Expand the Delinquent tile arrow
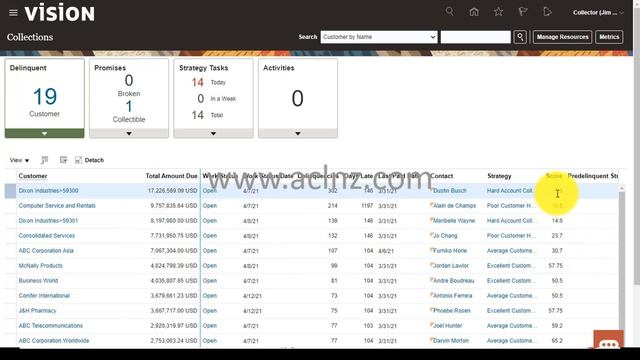The height and width of the screenshot is (360, 640). tap(44, 133)
